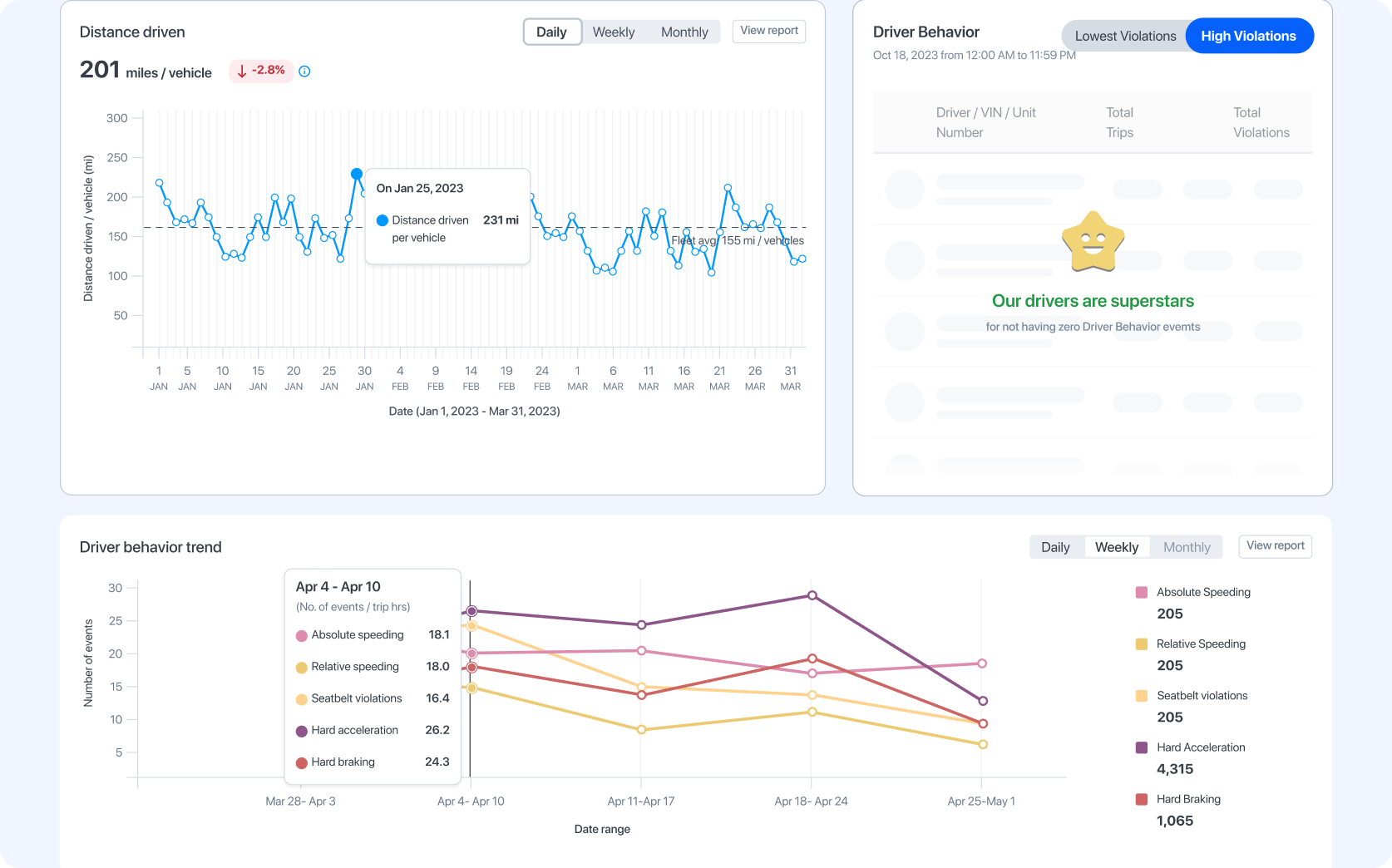Select Monthly tab in Driver behavior trend
The height and width of the screenshot is (868, 1392).
pos(1187,547)
